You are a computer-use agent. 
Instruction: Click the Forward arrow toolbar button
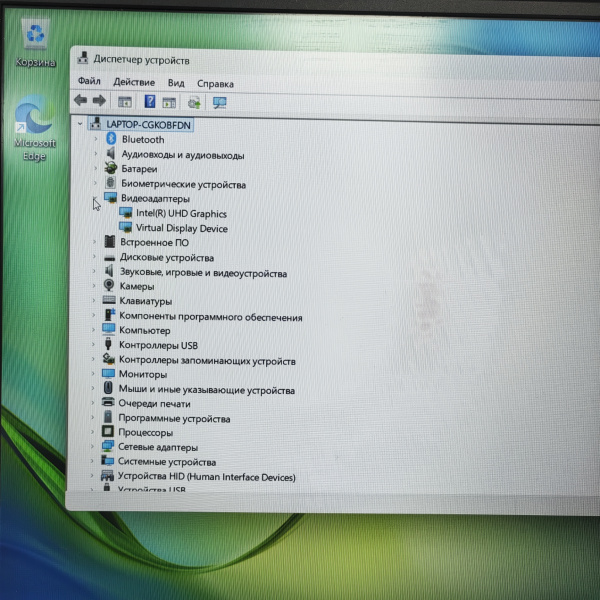coord(99,101)
